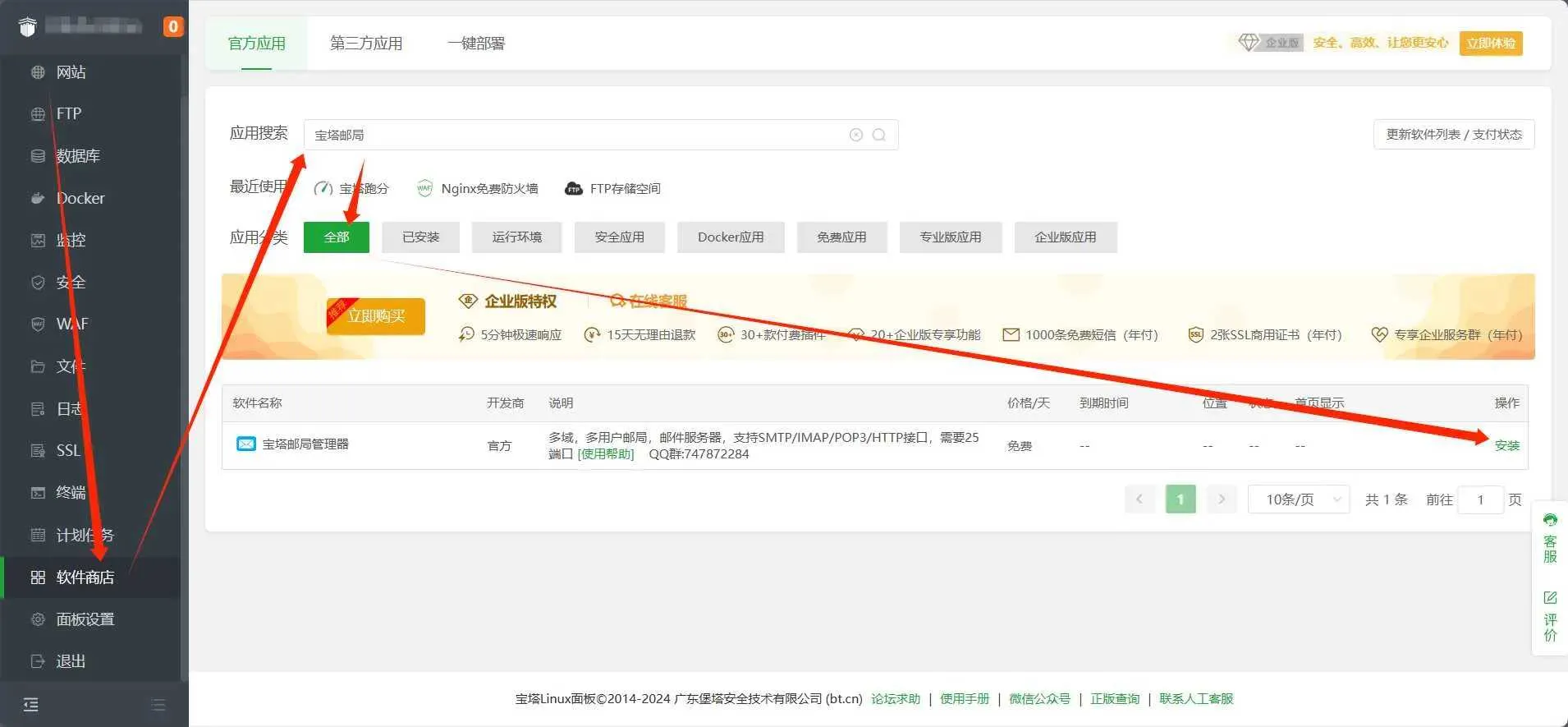Open the 安全 shield icon
This screenshot has height=727, width=1568.
[x=38, y=283]
